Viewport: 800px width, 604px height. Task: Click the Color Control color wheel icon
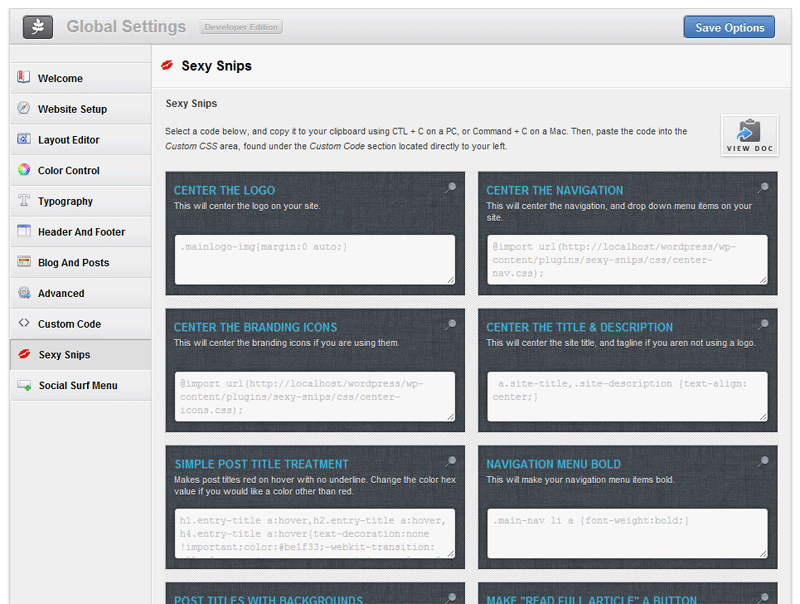coord(23,169)
